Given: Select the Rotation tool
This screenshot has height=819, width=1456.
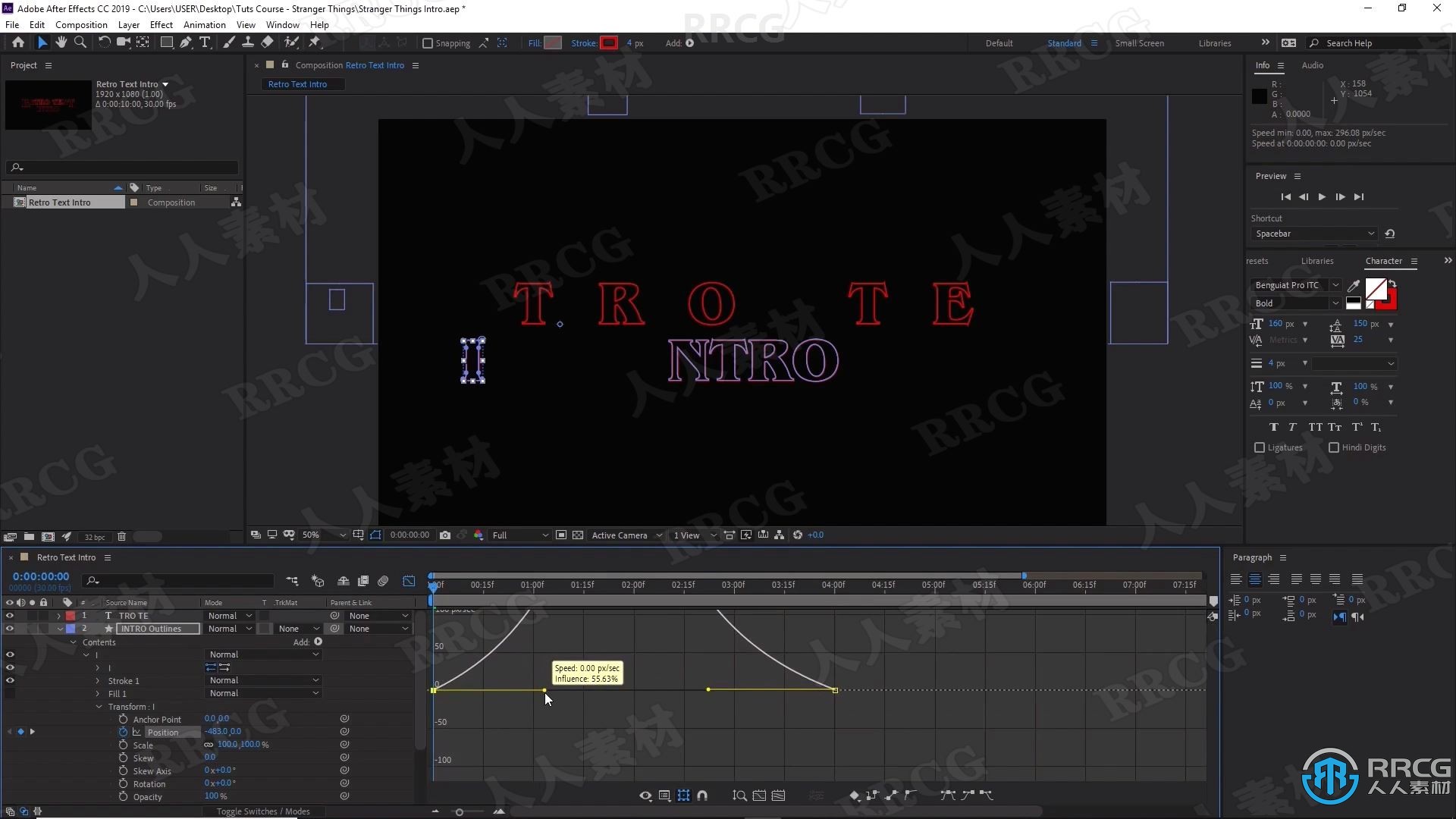Looking at the screenshot, I should pyautogui.click(x=104, y=43).
